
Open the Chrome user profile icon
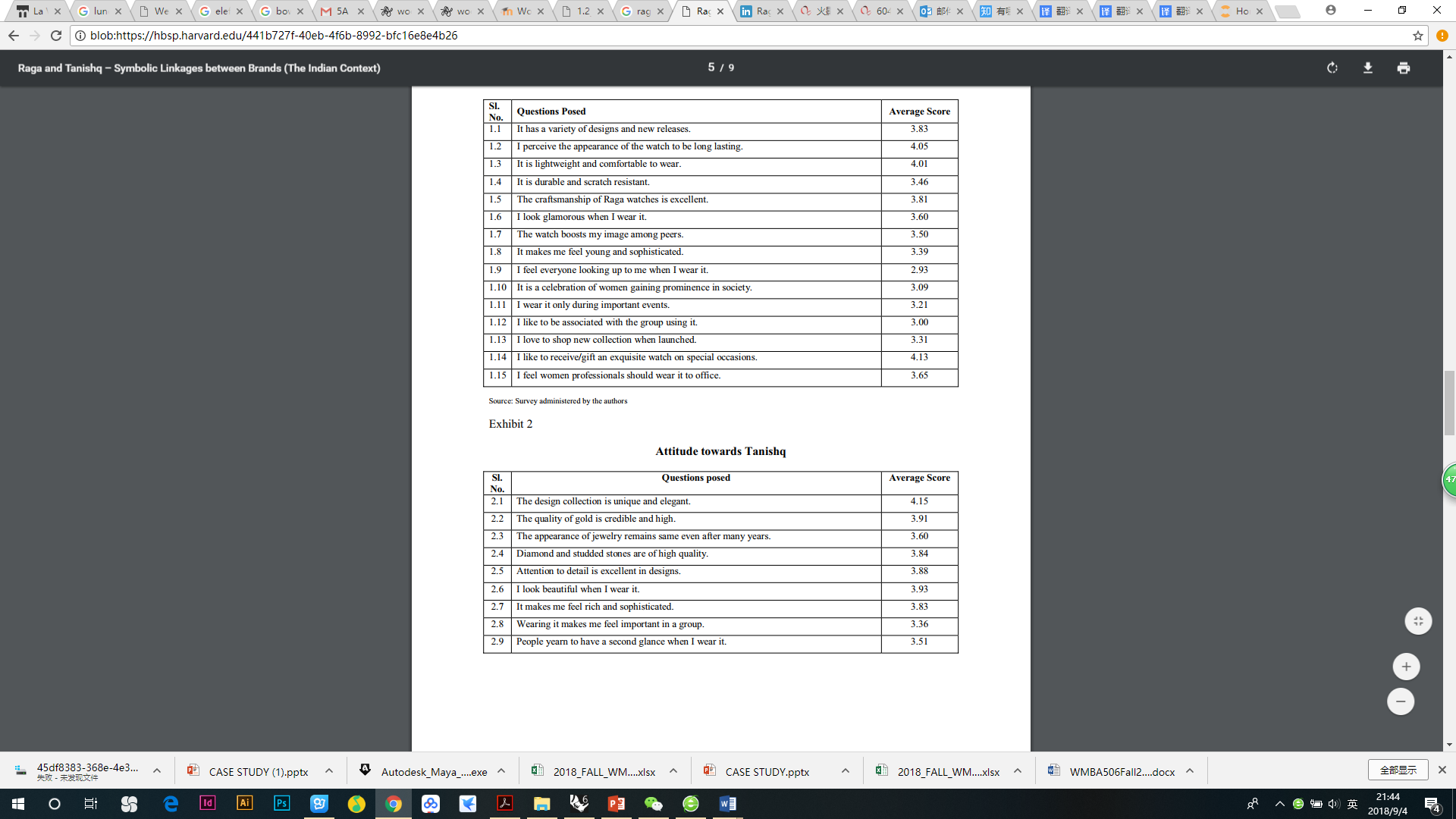coord(1331,11)
